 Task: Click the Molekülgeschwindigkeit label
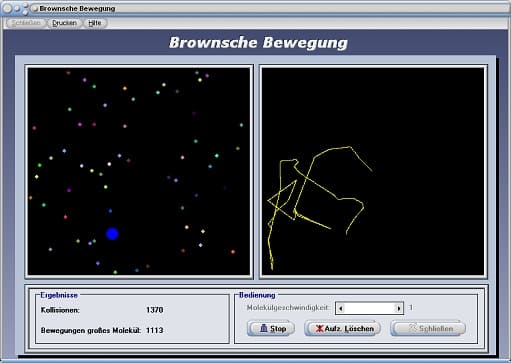[288, 308]
